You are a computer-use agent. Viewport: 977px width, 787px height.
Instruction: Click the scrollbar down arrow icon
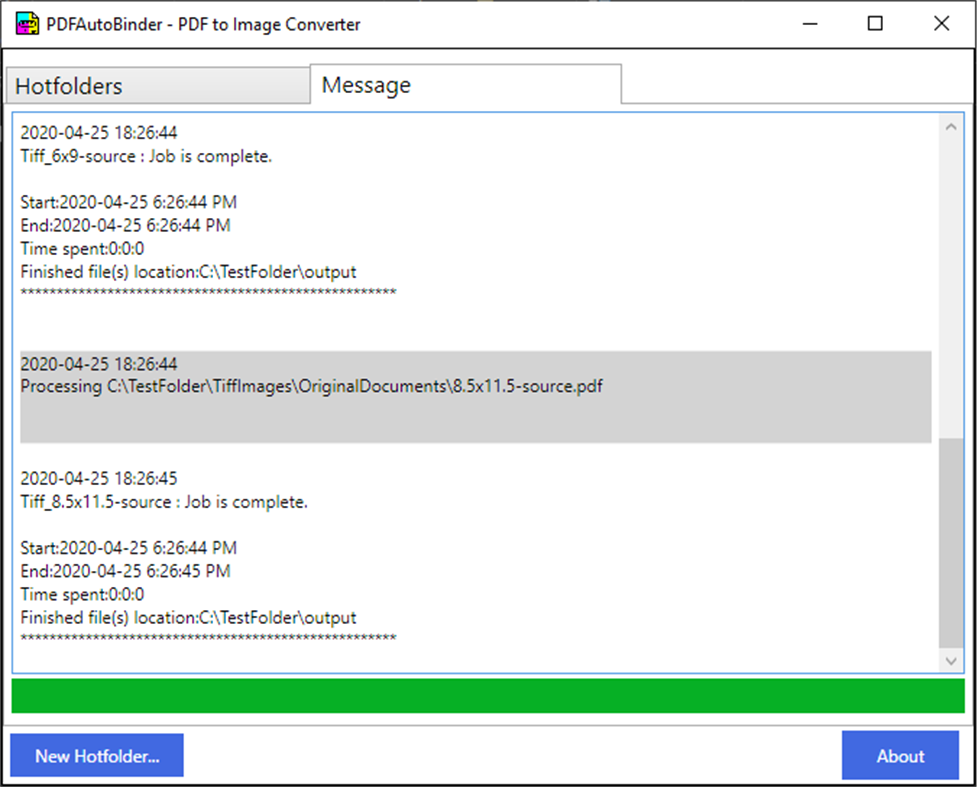[x=952, y=660]
